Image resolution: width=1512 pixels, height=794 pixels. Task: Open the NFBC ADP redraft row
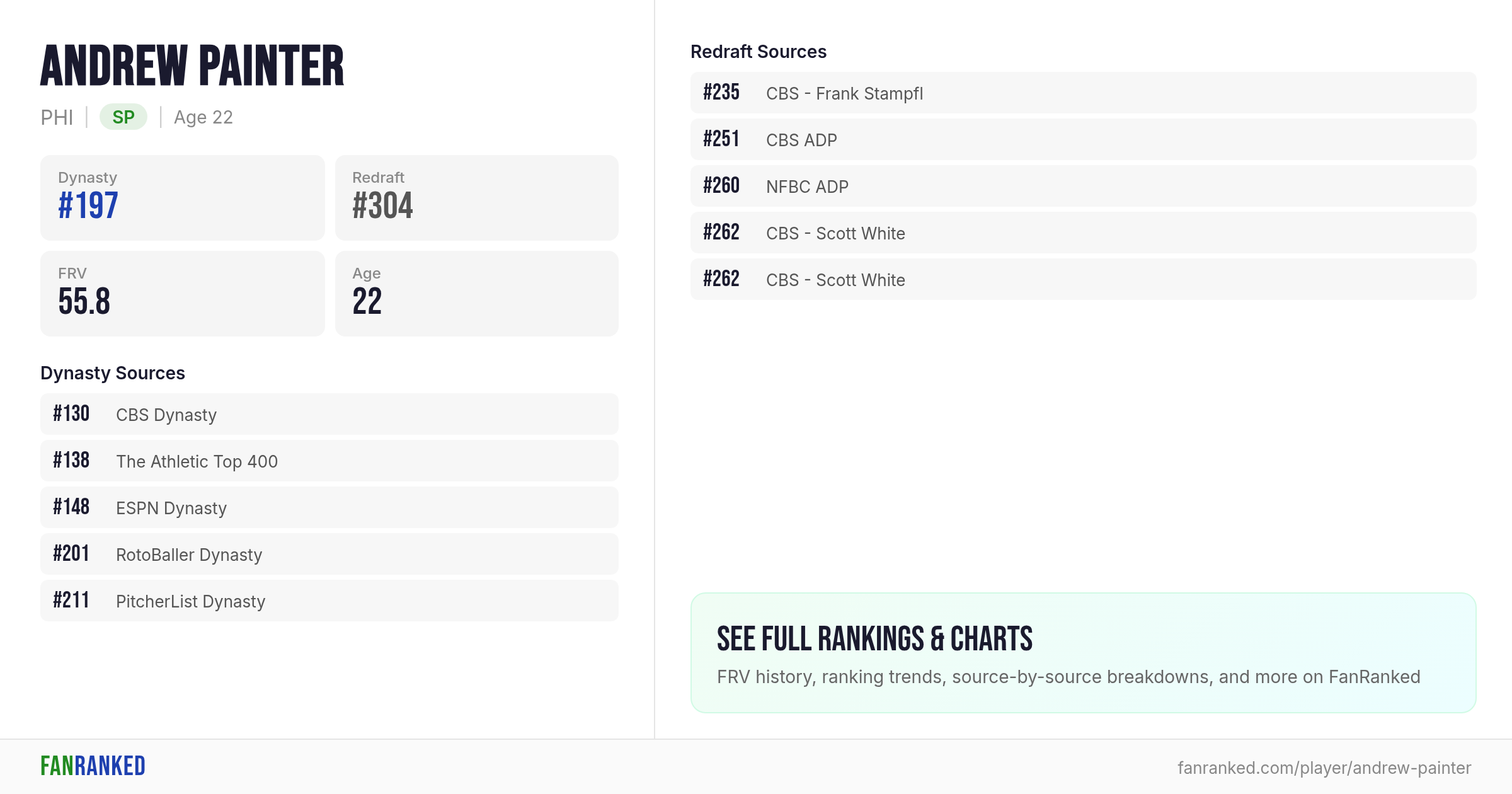tap(1084, 186)
